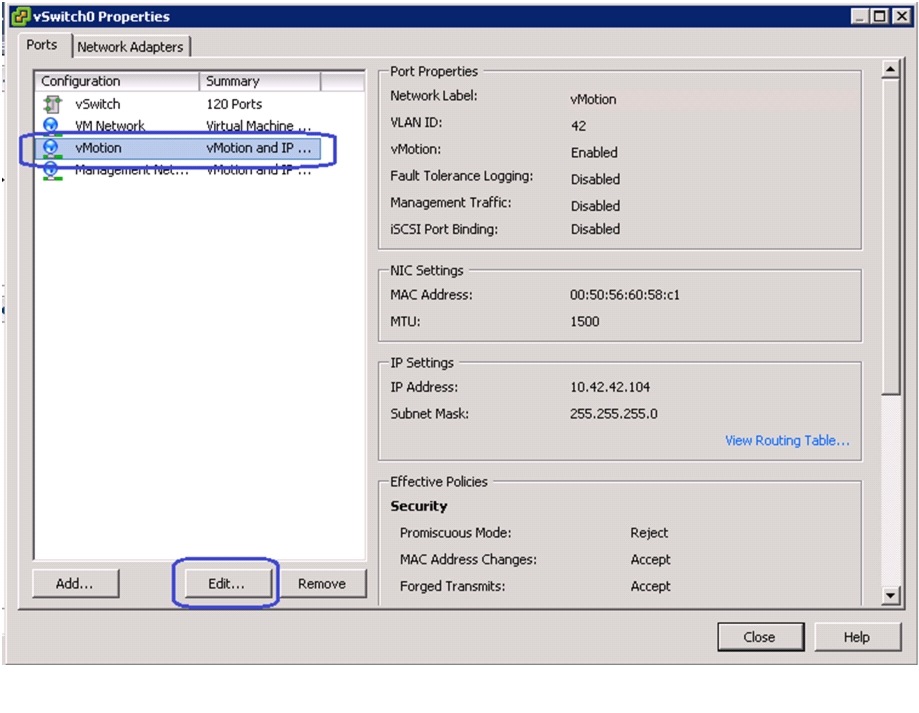
Task: Click the Fault Tolerance Logging Disabled value
Action: point(595,179)
